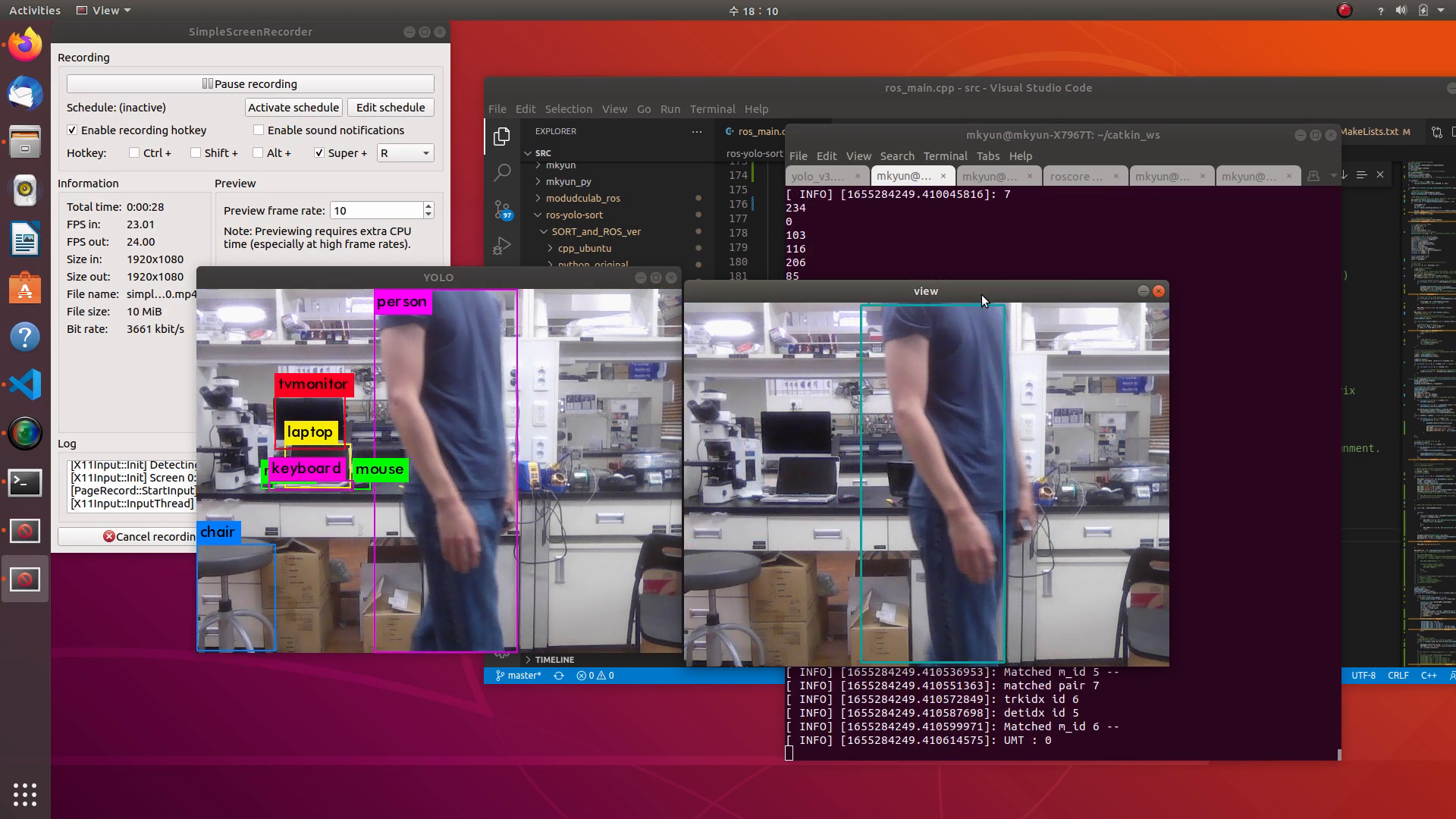Image resolution: width=1456 pixels, height=819 pixels.
Task: Uncheck Enable recording hotkey
Action: tap(72, 130)
